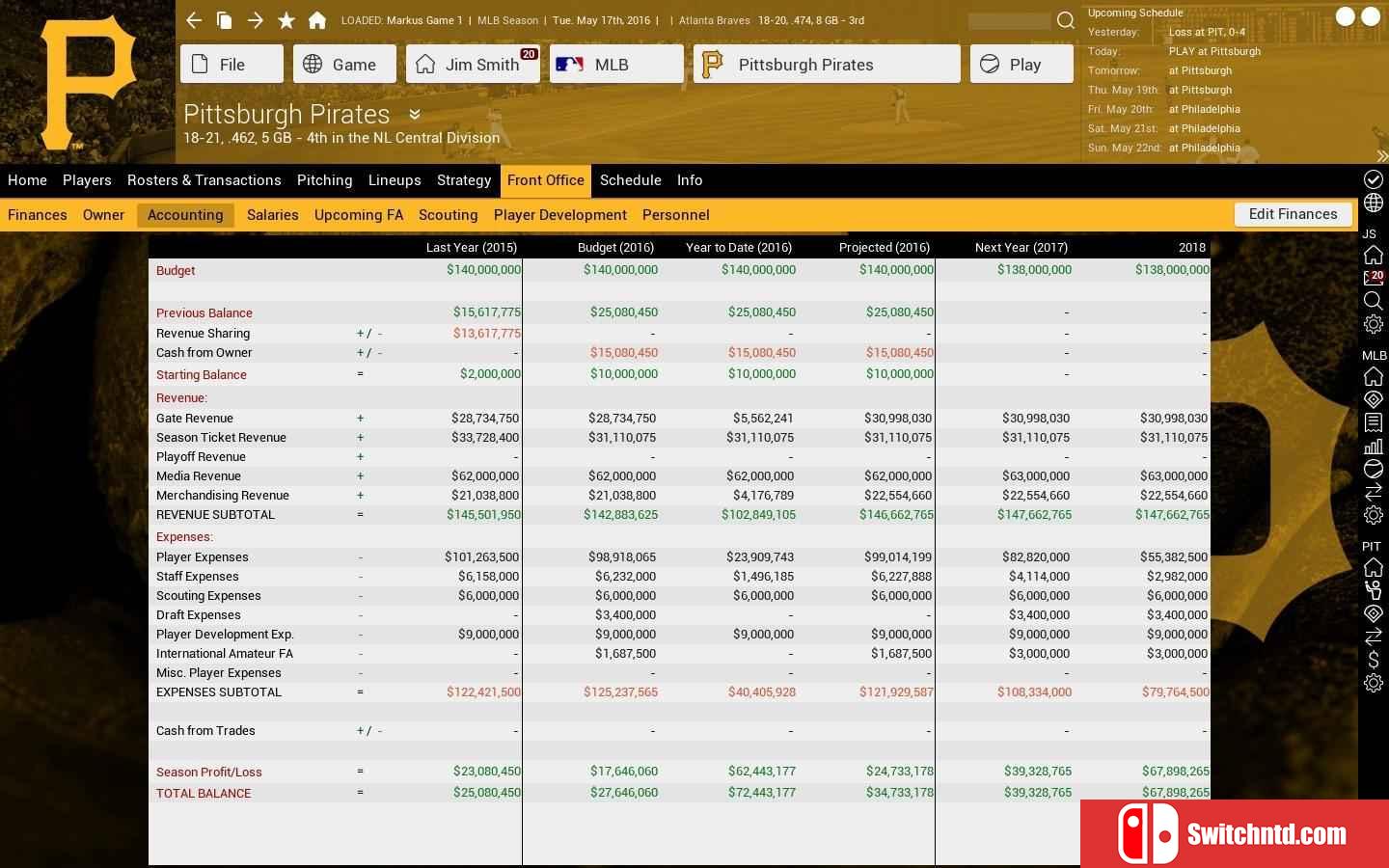Screen dimensions: 1389x868
Task: Open the File menu
Action: (x=231, y=64)
